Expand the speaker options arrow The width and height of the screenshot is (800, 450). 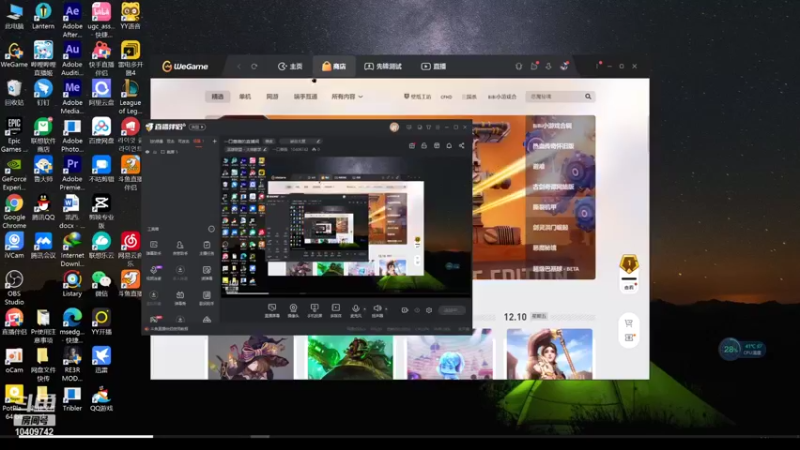click(x=386, y=309)
